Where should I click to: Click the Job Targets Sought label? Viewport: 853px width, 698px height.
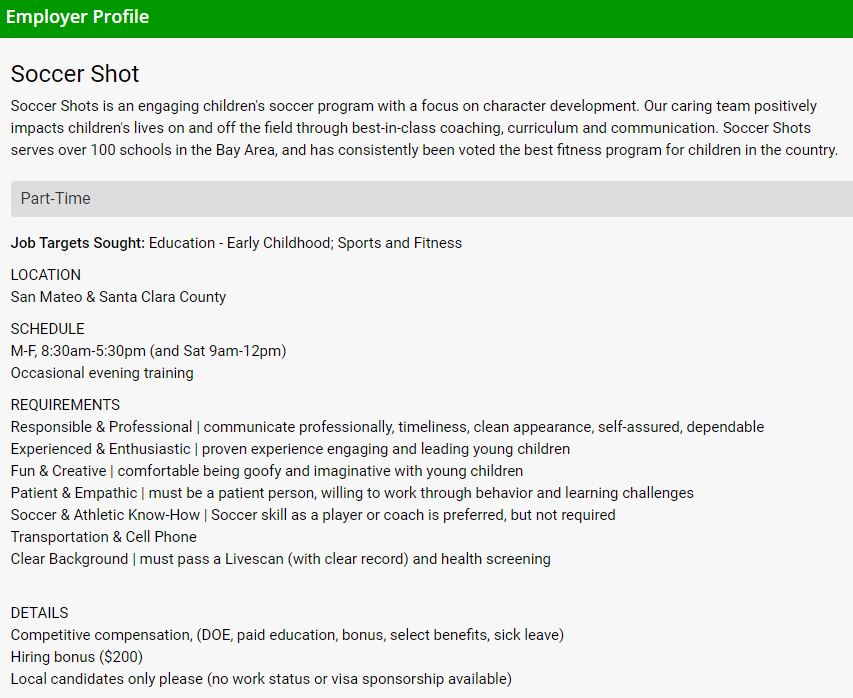point(78,243)
